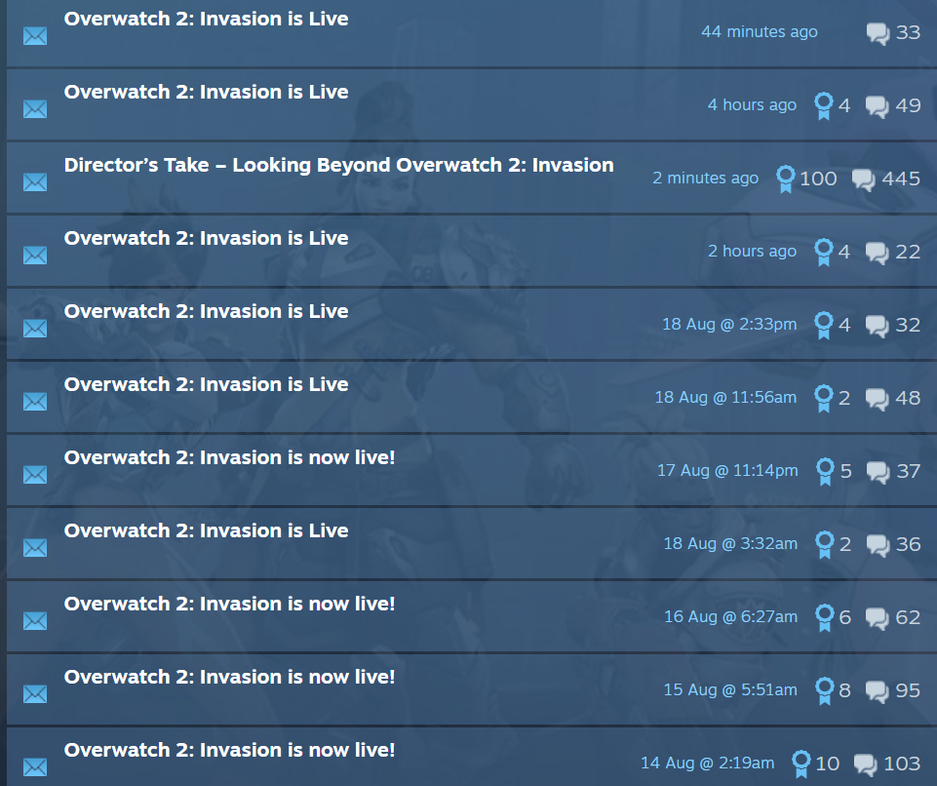The image size is (937, 786).
Task: Click the award ribbon icon showing 100 on Director's Take
Action: (x=785, y=179)
